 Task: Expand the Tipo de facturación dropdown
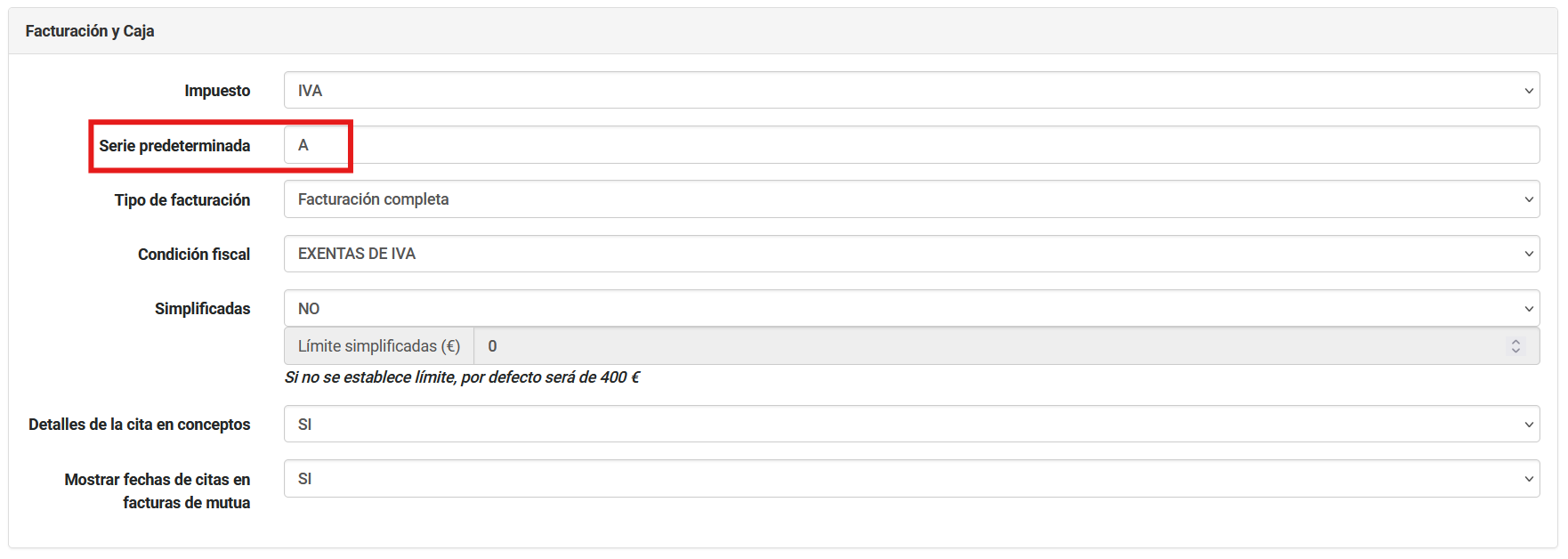point(911,199)
